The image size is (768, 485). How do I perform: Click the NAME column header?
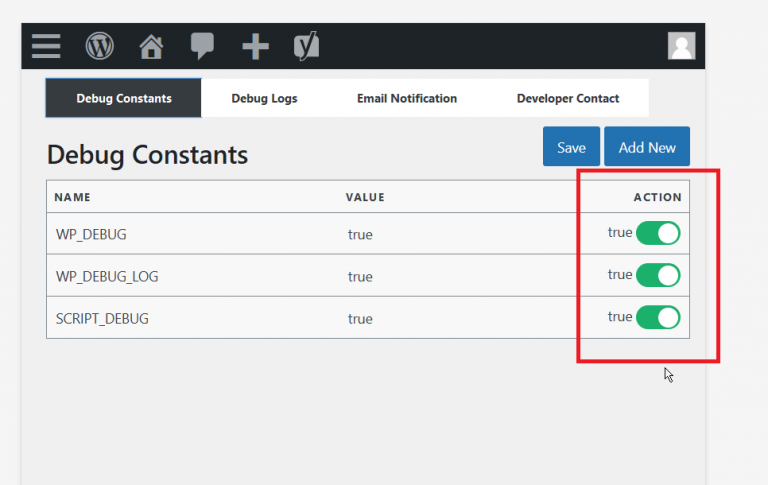pyautogui.click(x=72, y=197)
